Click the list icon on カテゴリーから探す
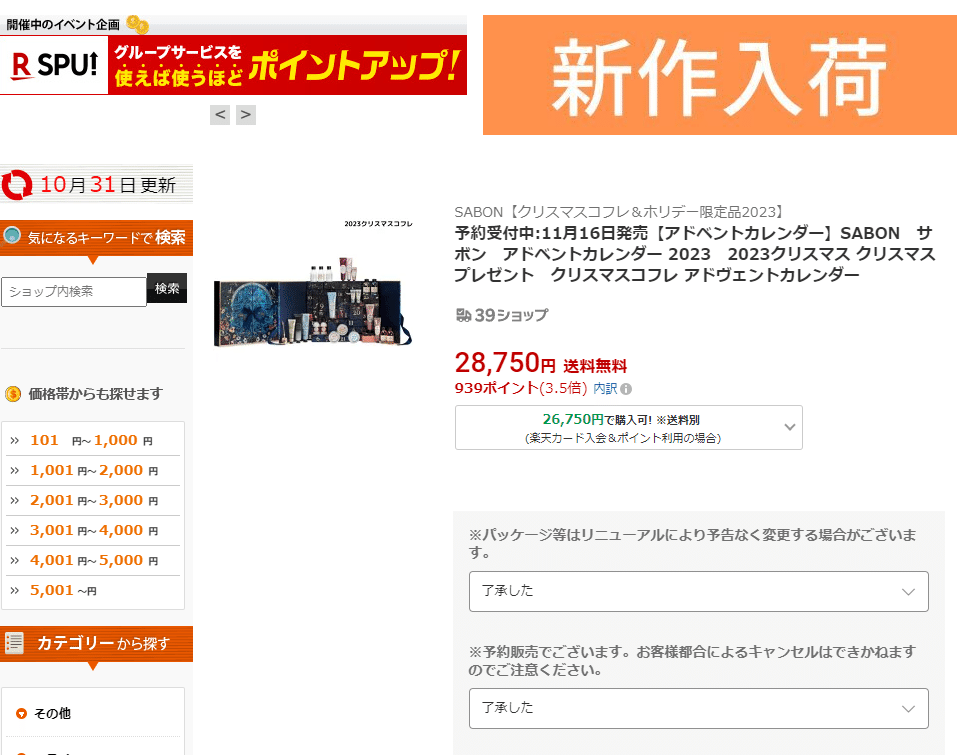This screenshot has width=961, height=755. click(x=14, y=643)
